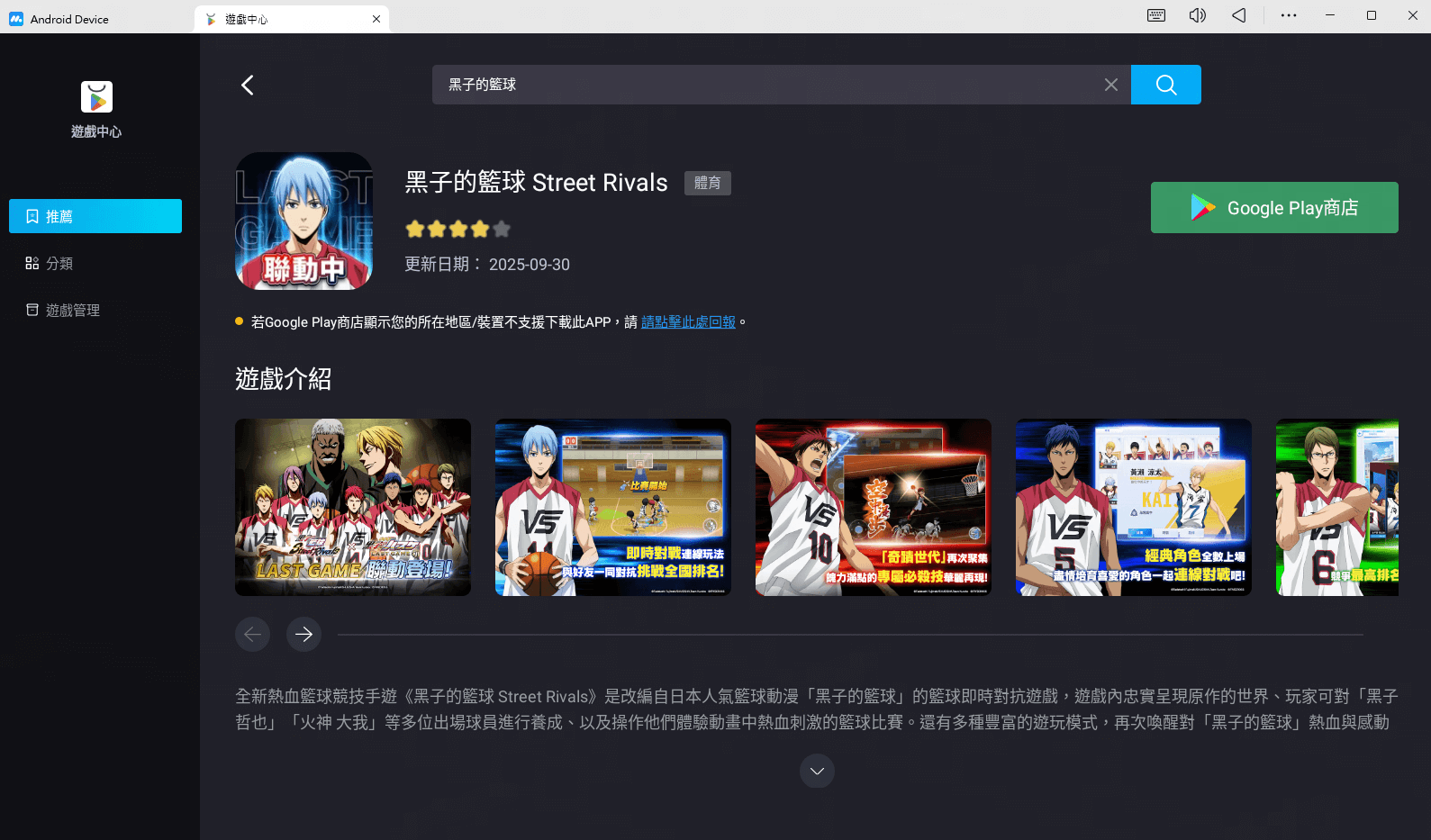Switch to the Android Device tab

(x=69, y=19)
